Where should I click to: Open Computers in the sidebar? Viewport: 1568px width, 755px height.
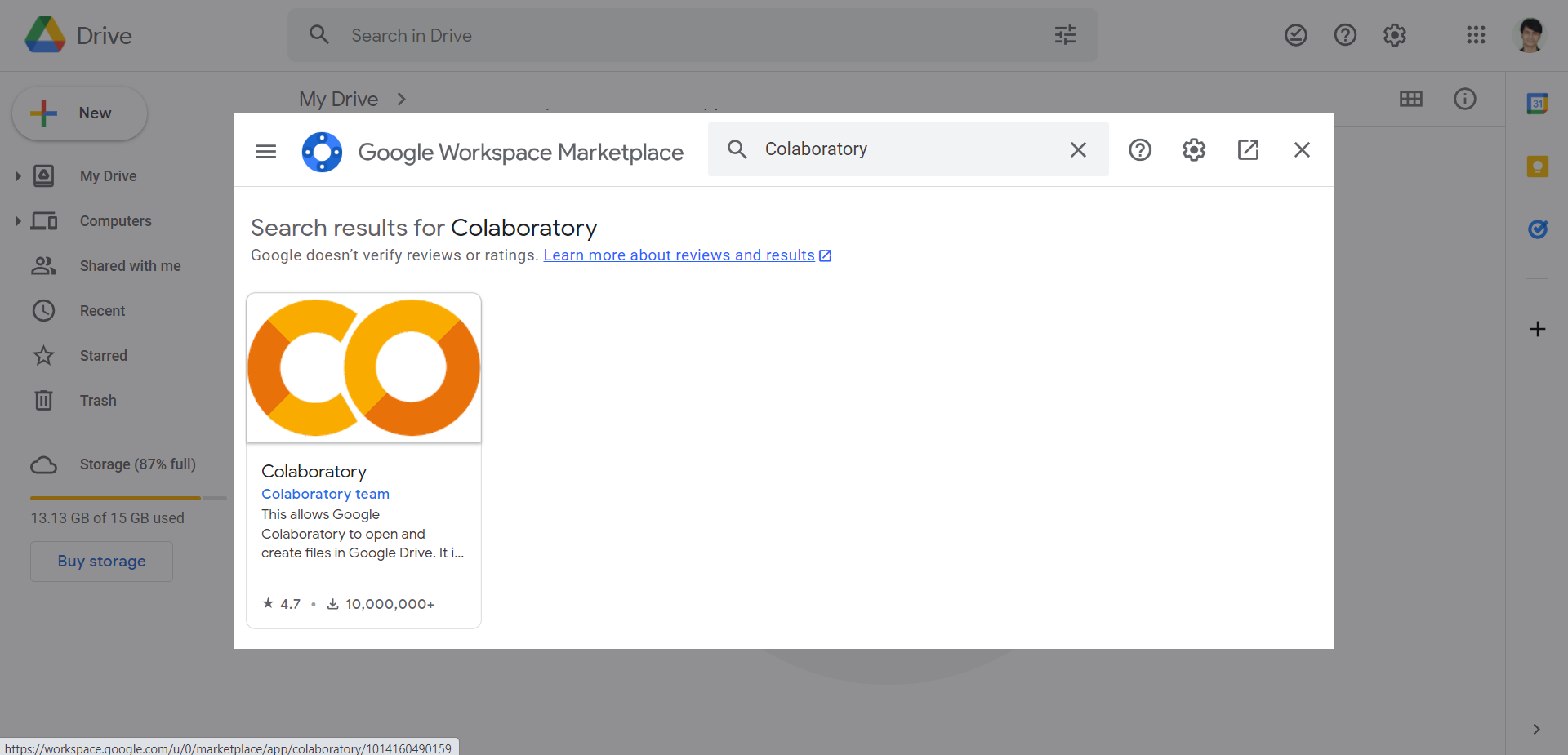click(x=116, y=221)
